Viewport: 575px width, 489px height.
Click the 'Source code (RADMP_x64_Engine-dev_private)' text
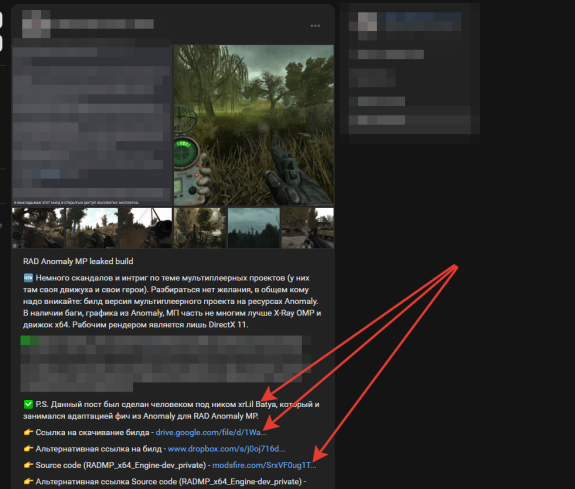(121, 465)
